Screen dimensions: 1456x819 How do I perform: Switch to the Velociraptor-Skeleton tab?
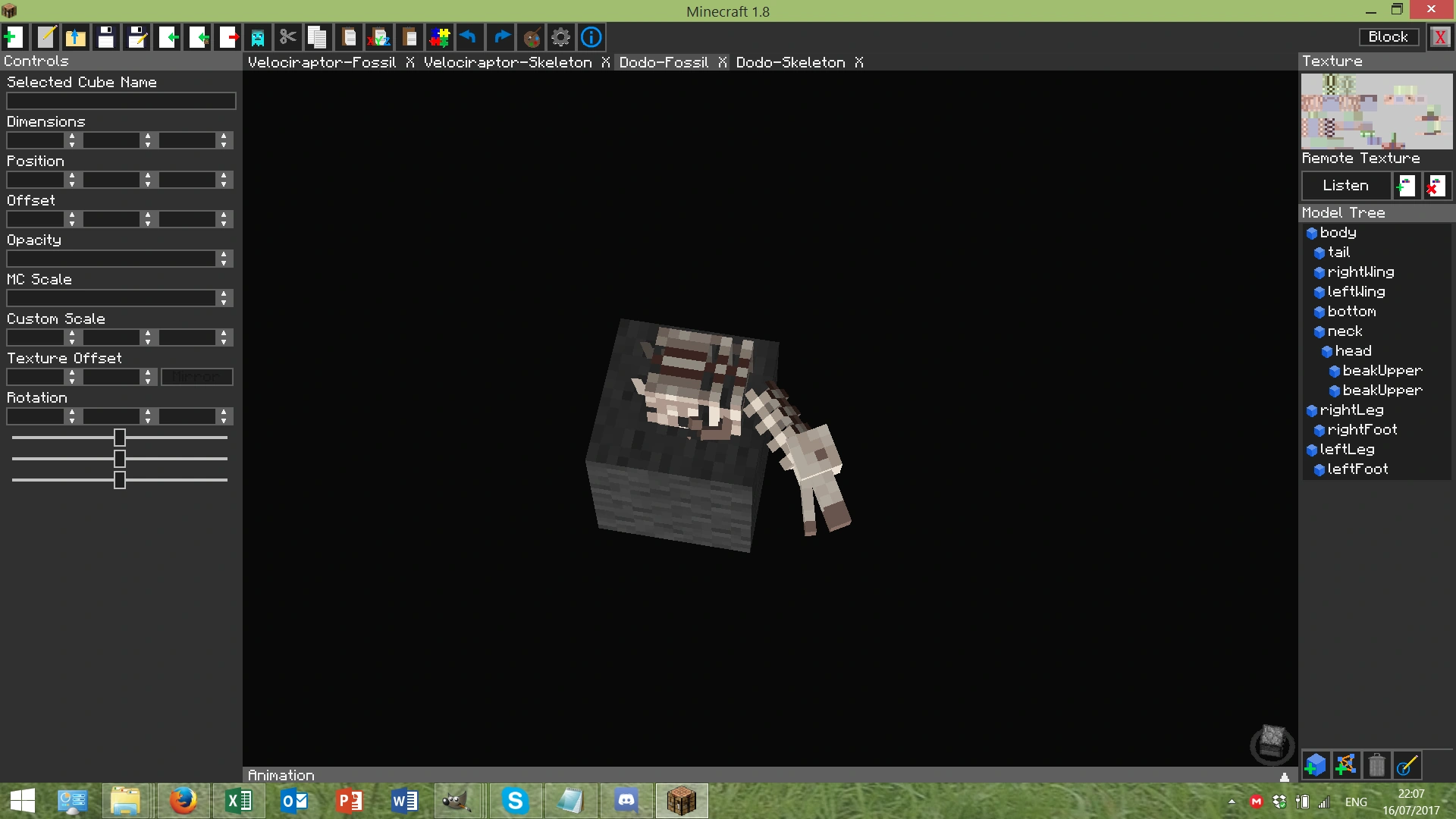coord(507,62)
